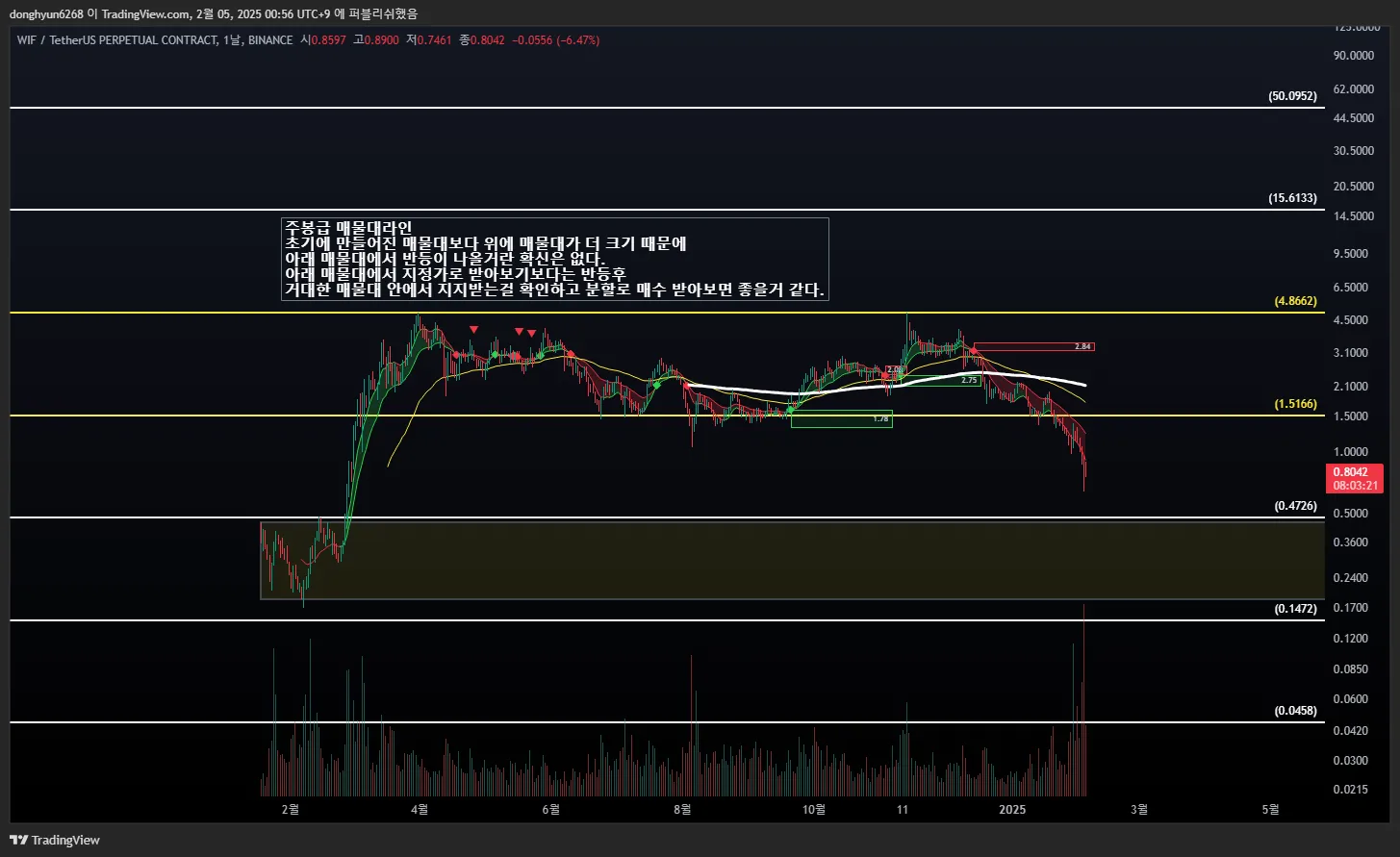1400x857 pixels.
Task: Click the 90.0000 price axis label
Action: [1353, 56]
